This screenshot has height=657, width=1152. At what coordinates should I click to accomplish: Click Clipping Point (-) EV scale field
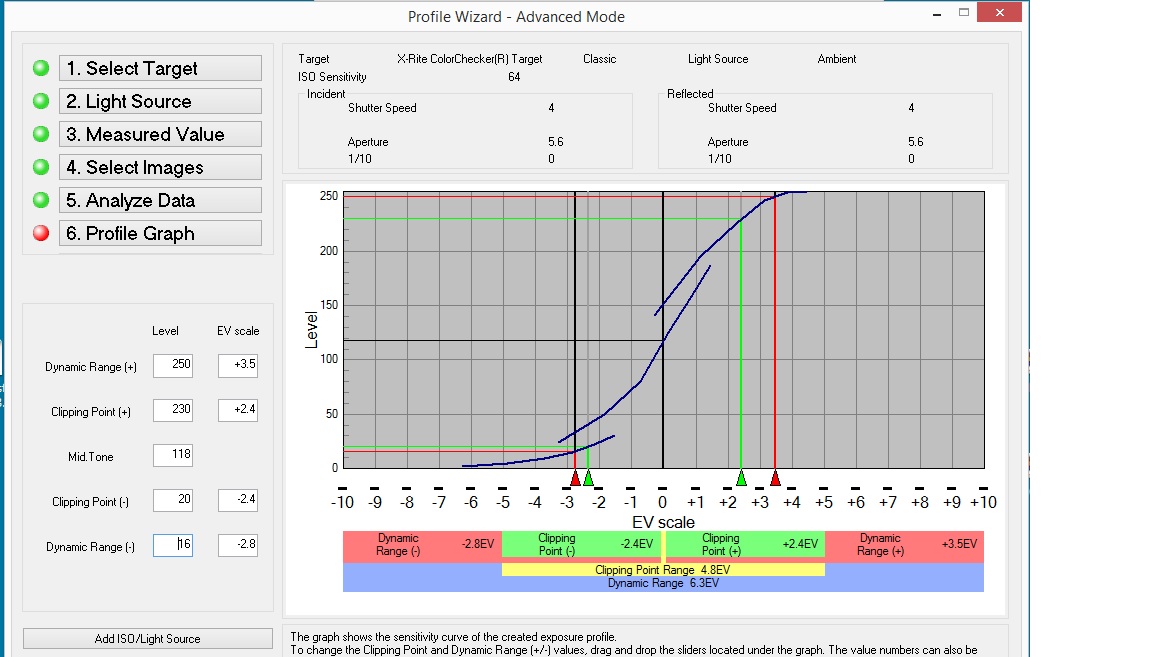coord(238,500)
